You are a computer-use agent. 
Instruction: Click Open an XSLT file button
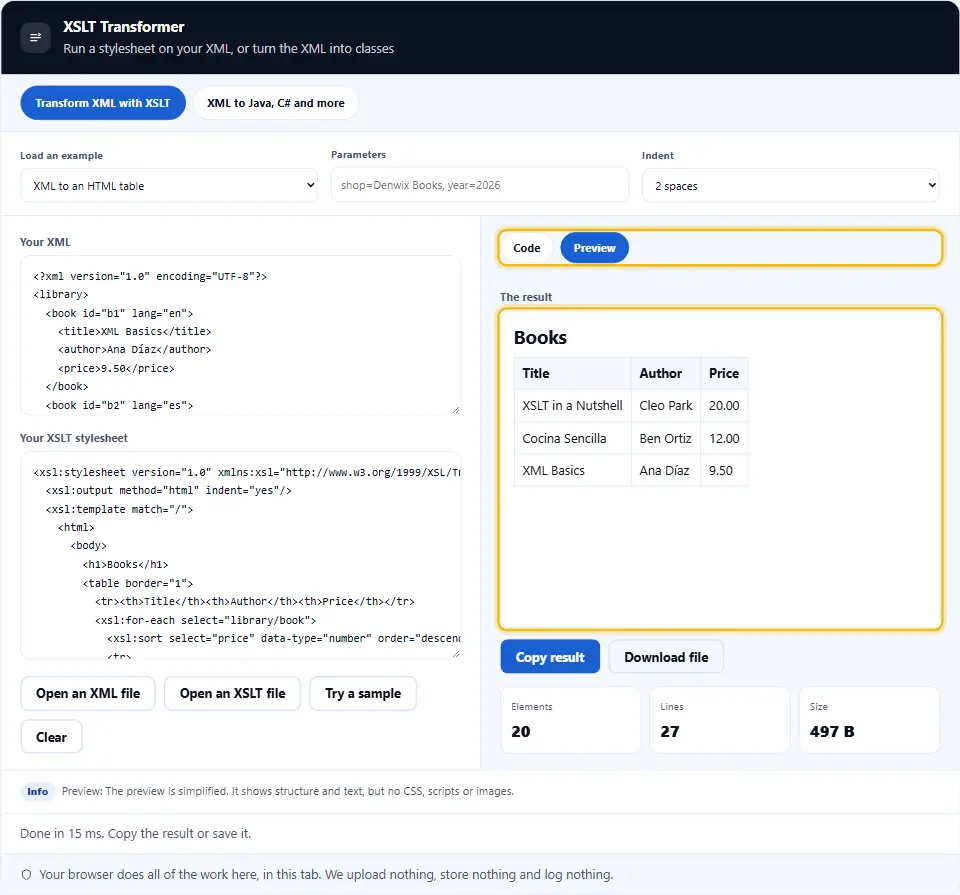(x=233, y=694)
